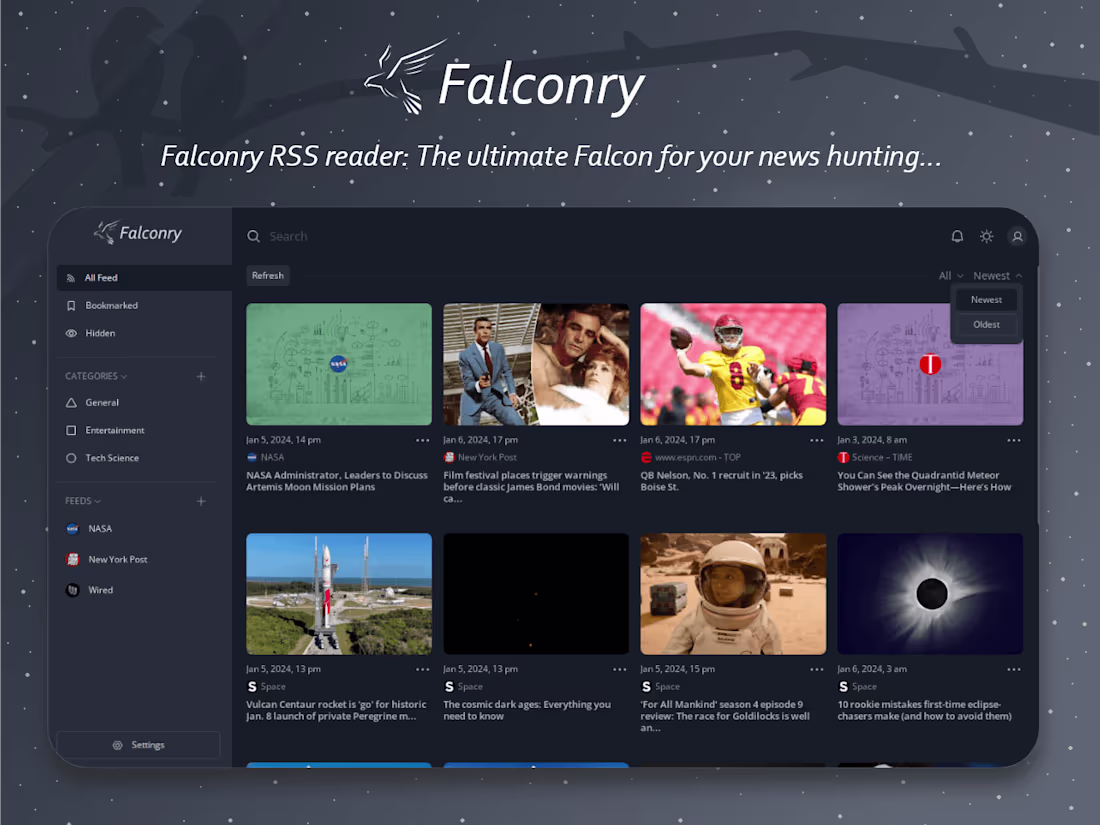Toggle the theme with the sun icon

tap(986, 236)
